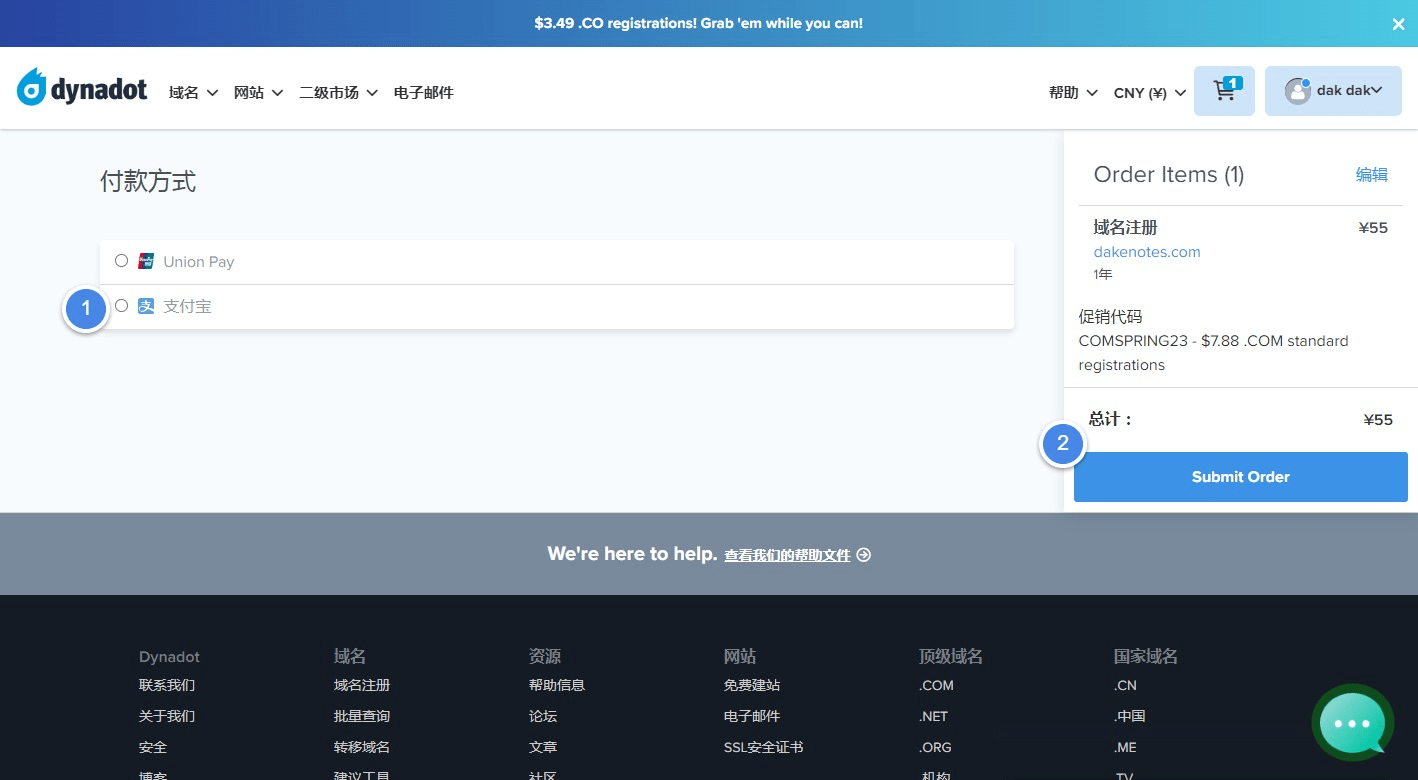
Task: Click the Alipay logo icon
Action: pos(146,306)
